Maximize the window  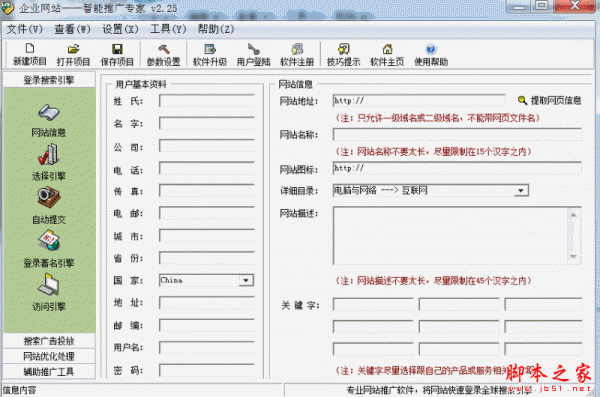541,5
